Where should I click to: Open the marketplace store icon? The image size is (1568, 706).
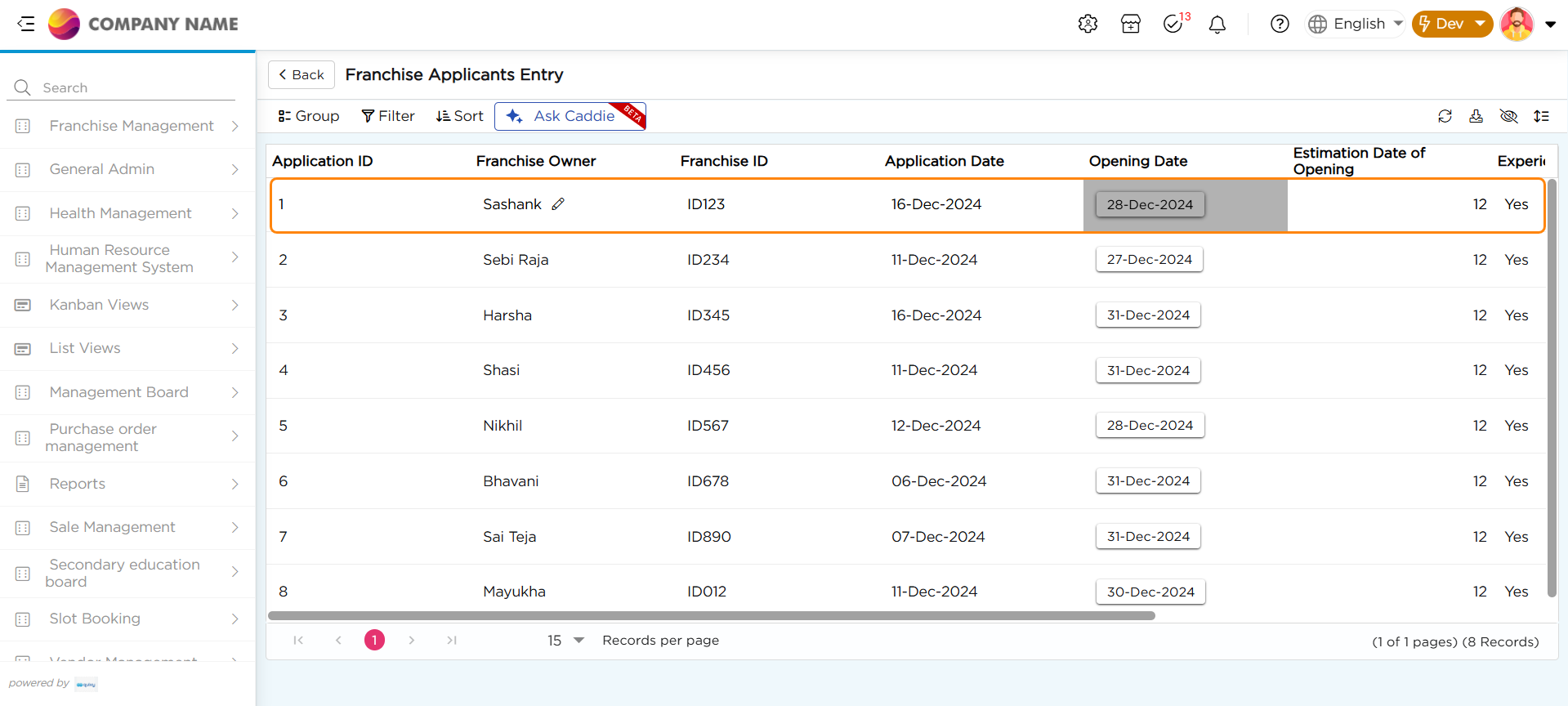point(1131,24)
